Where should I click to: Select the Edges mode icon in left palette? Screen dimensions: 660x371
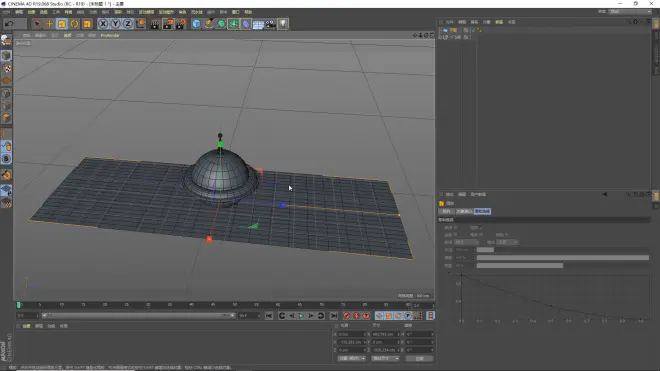tap(6, 106)
